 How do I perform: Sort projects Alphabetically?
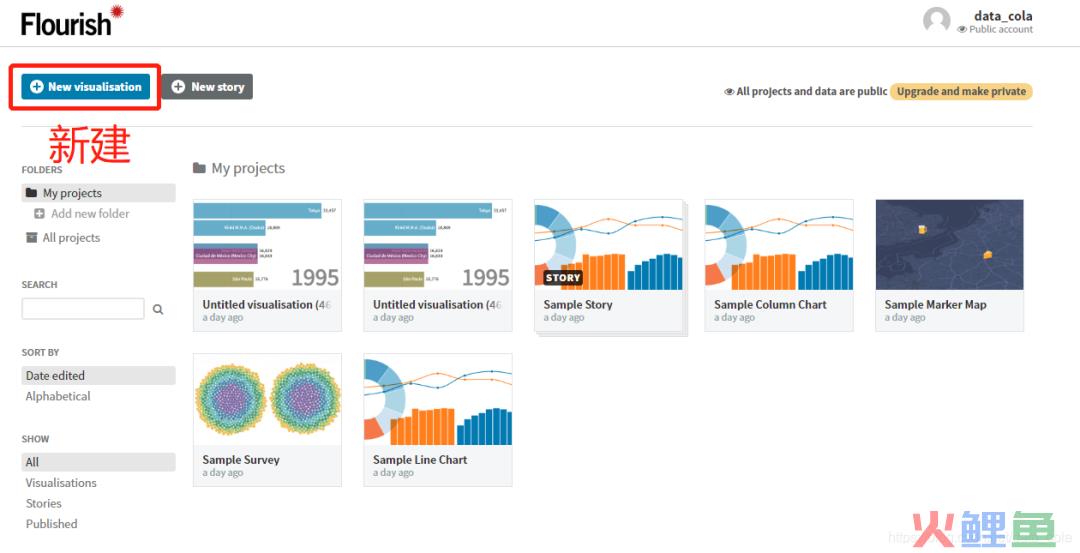(58, 396)
